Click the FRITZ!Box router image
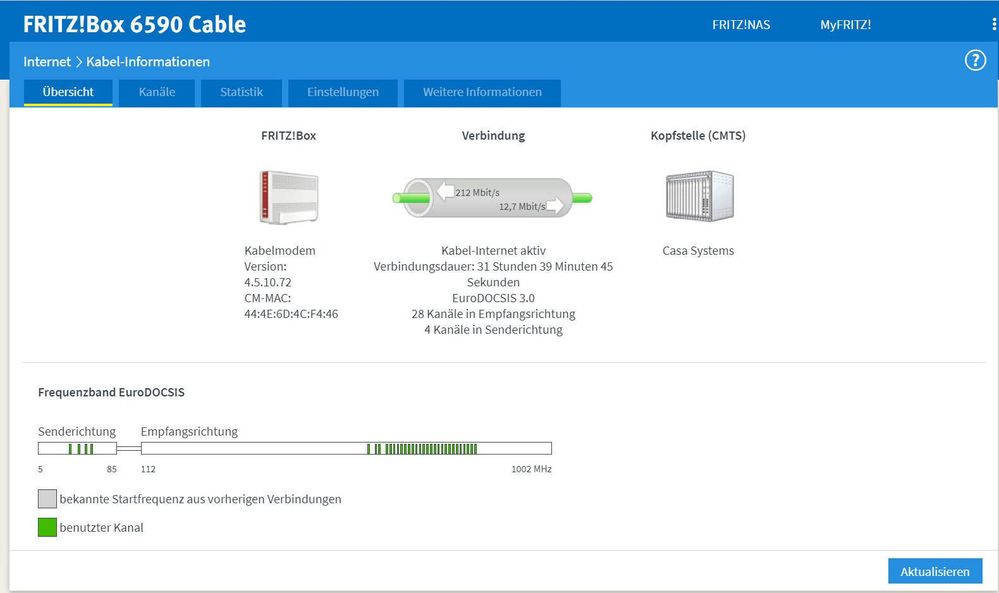Screen dimensions: 999x593 288,197
